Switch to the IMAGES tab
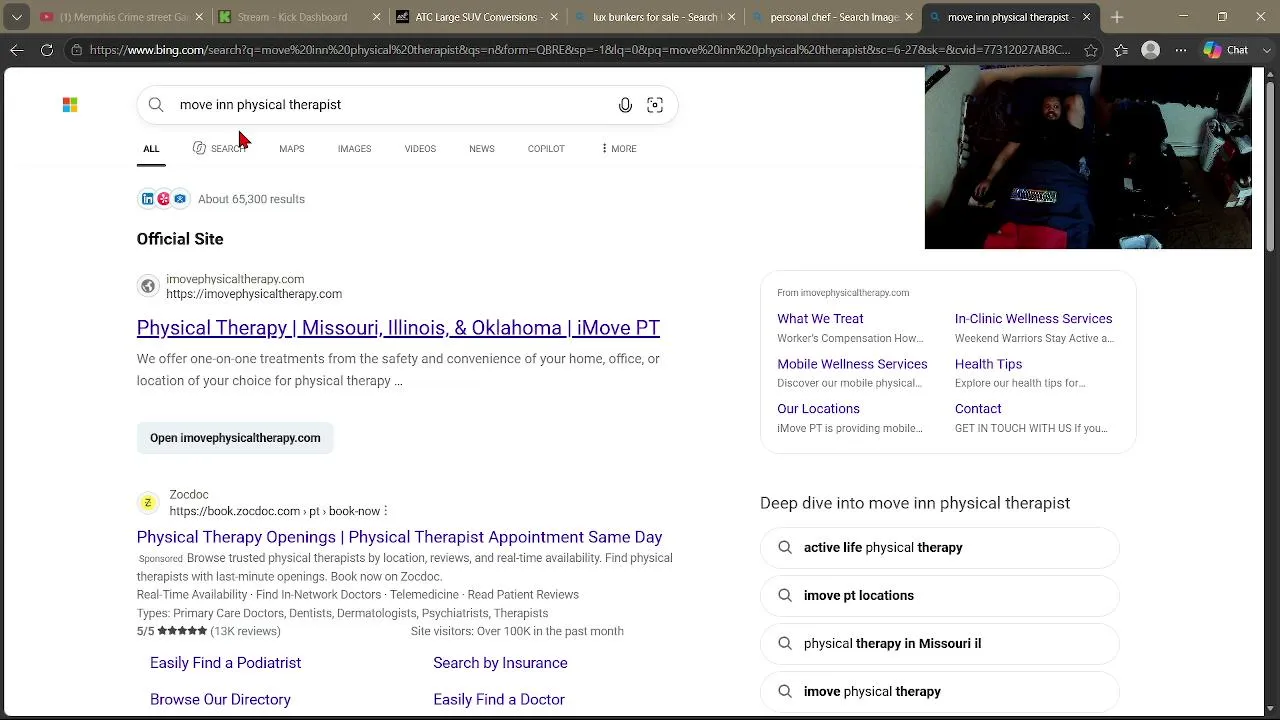 354,149
